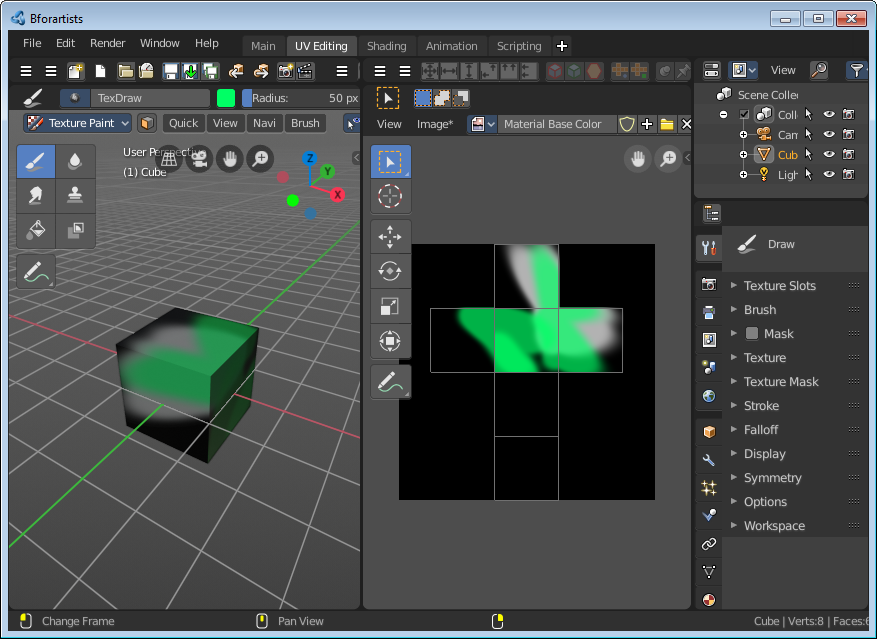Hide the Cube via eye icon

click(x=829, y=154)
